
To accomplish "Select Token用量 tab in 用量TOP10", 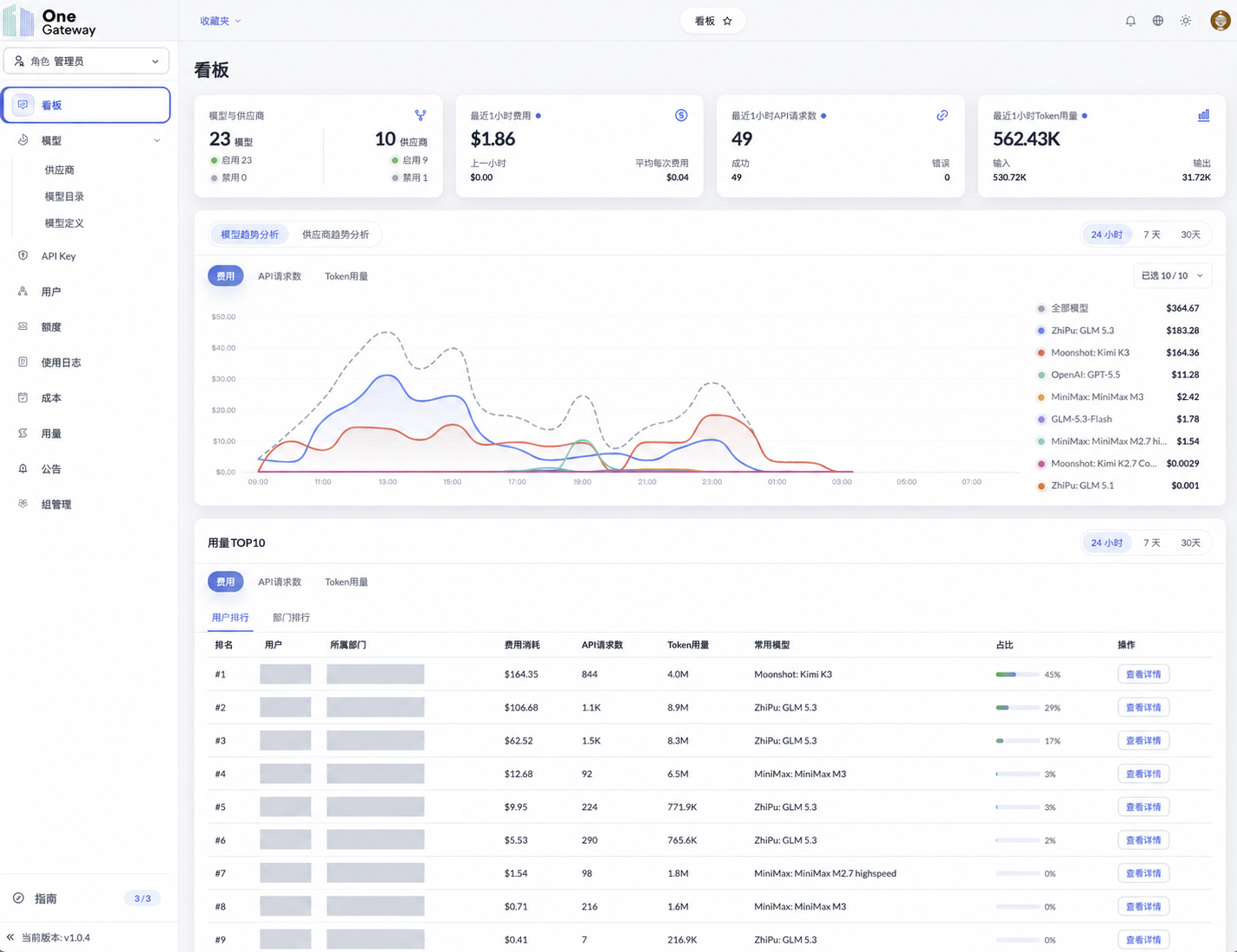I will click(346, 582).
